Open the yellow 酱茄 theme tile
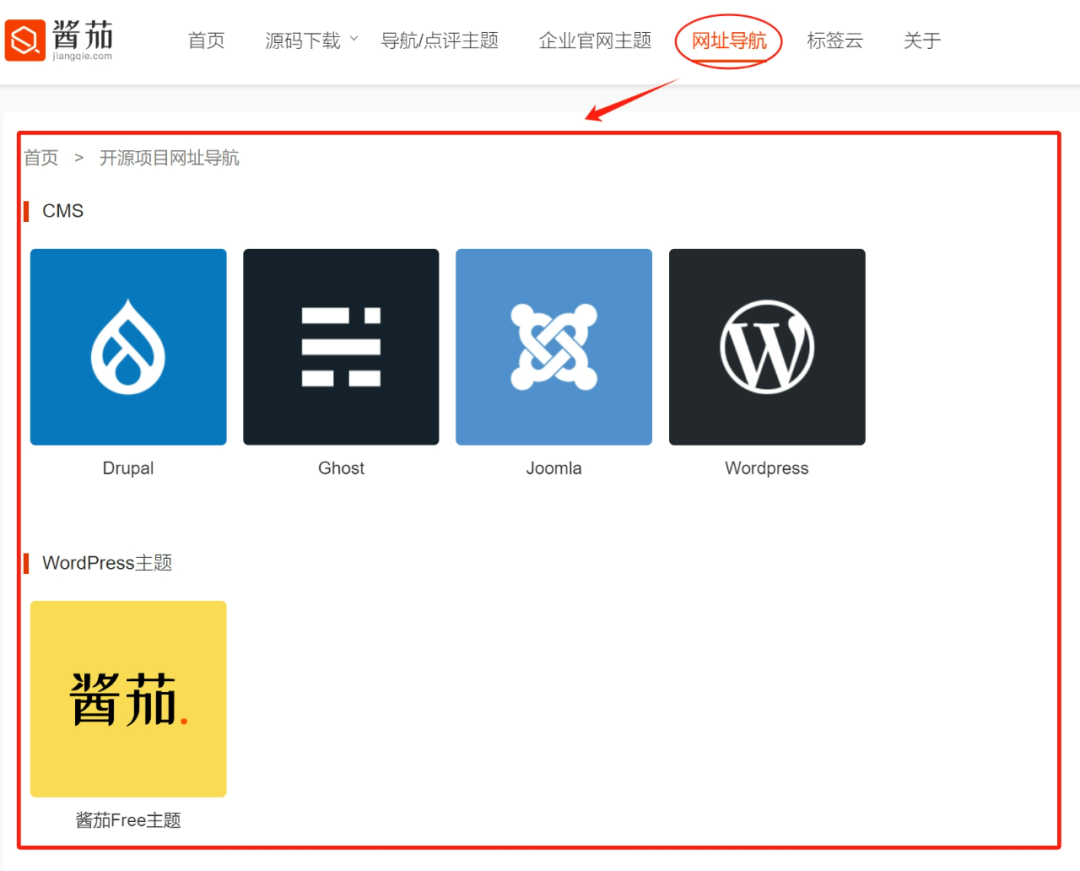The height and width of the screenshot is (871, 1080). [128, 699]
